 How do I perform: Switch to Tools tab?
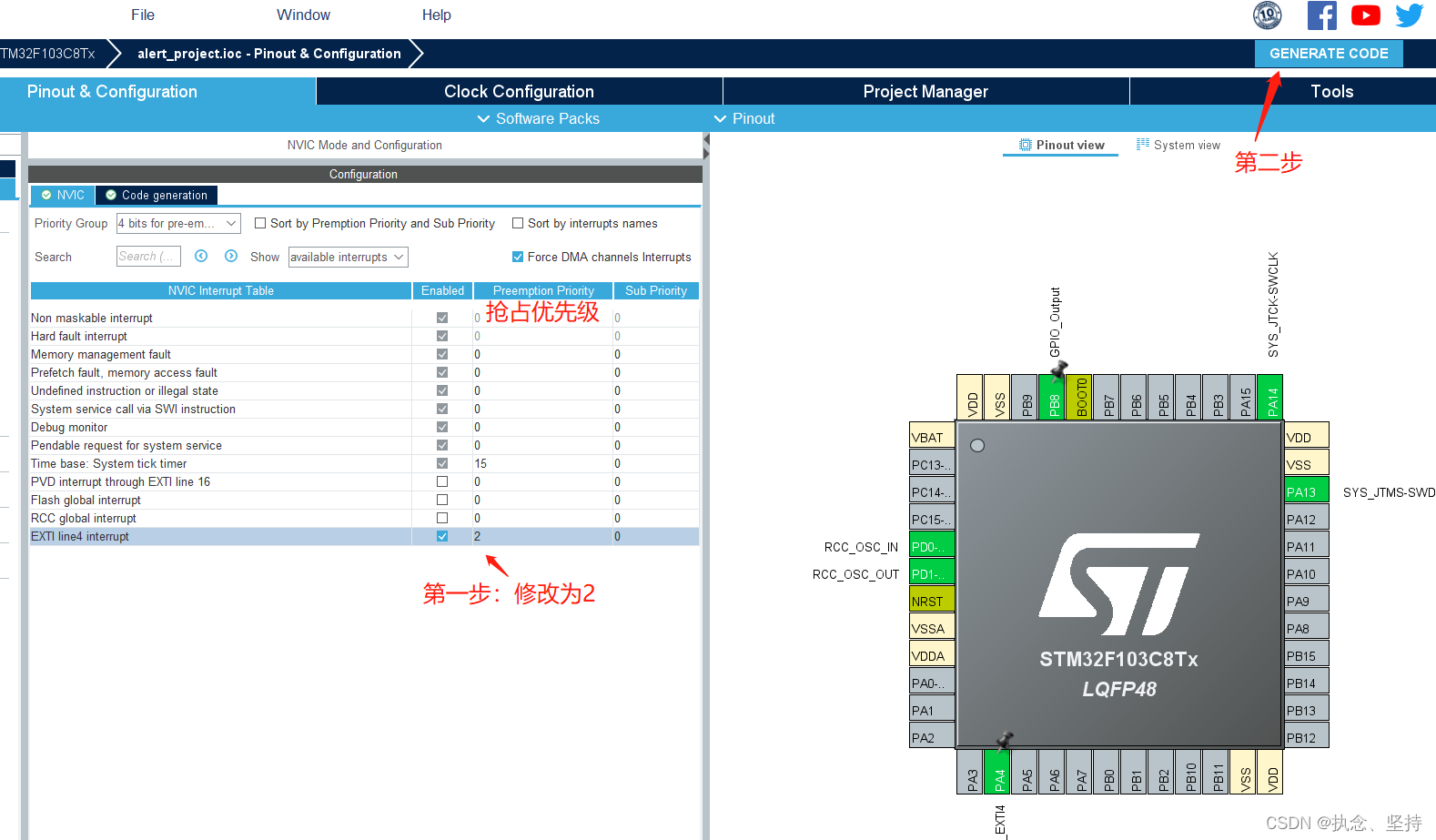[x=1331, y=91]
